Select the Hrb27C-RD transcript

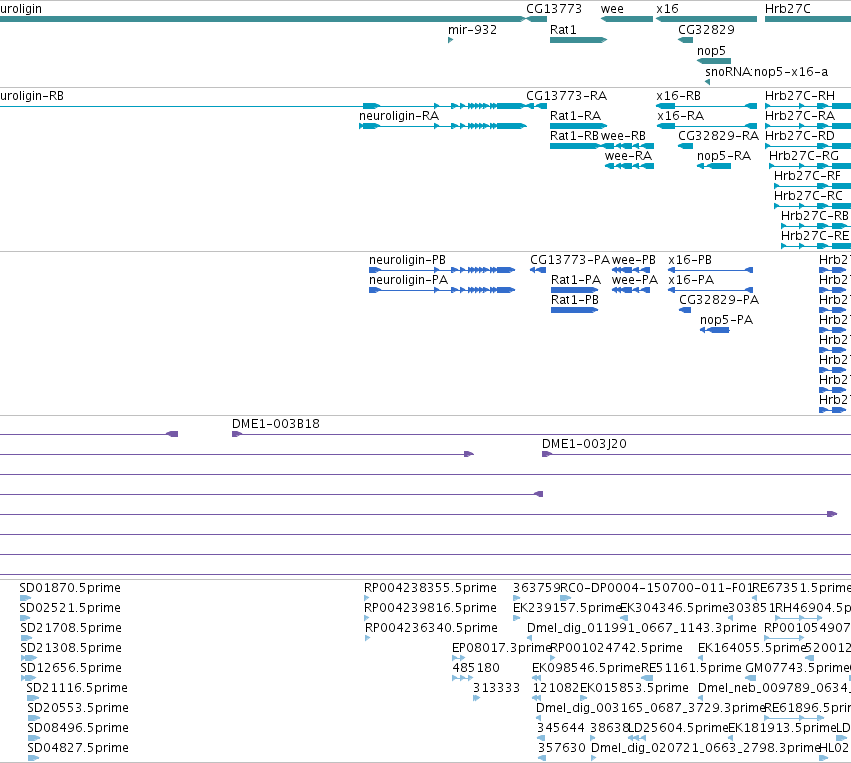click(808, 146)
